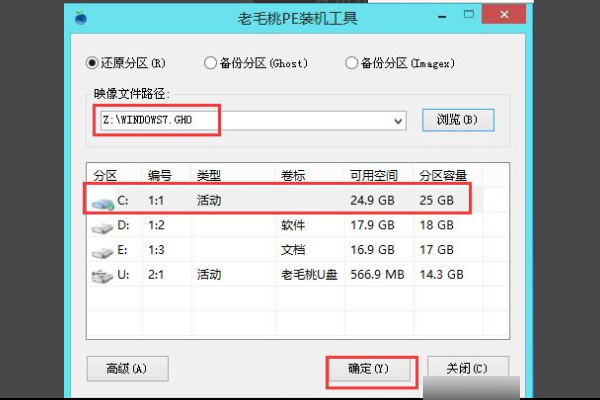This screenshot has height=400, width=600.
Task: Select the U: partition label
Action: coord(123,274)
